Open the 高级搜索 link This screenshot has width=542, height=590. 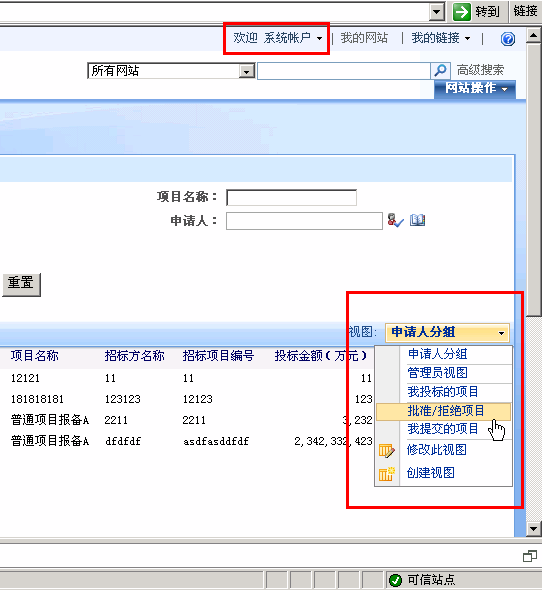coord(480,70)
